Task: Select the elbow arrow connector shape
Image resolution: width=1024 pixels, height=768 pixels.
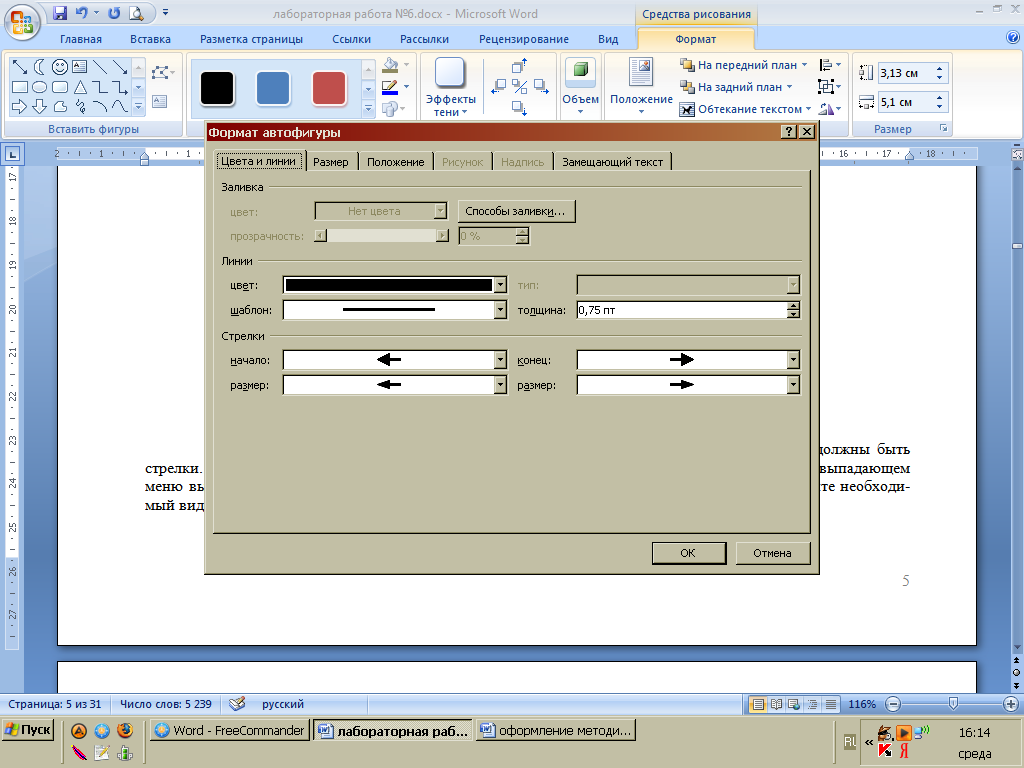Action: pos(120,87)
